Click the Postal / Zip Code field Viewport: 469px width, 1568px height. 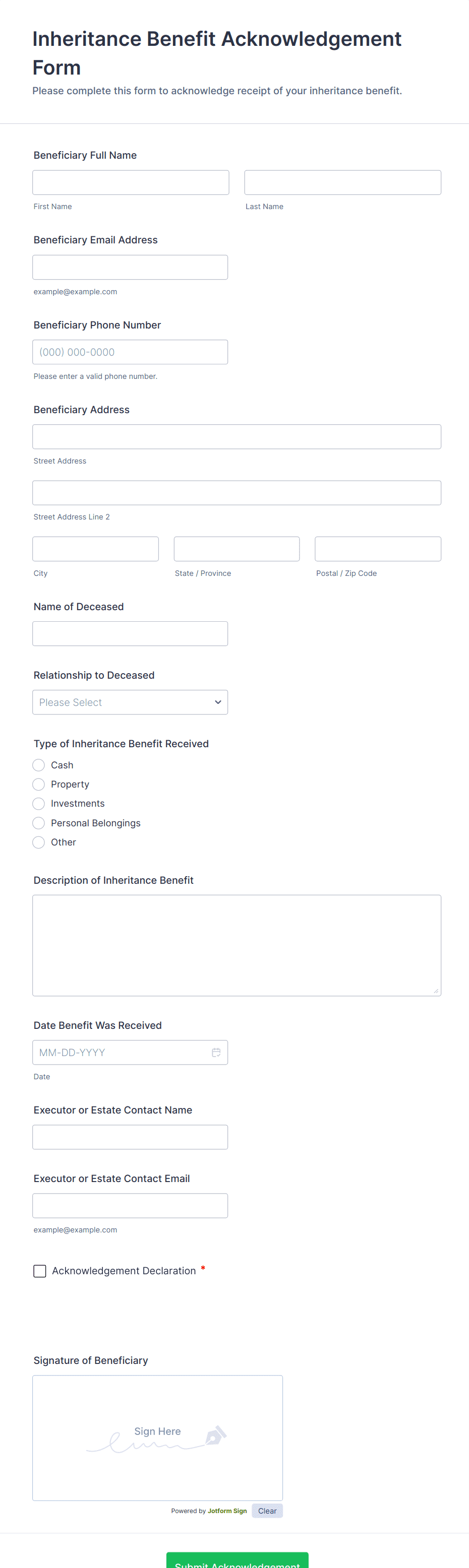click(x=378, y=549)
